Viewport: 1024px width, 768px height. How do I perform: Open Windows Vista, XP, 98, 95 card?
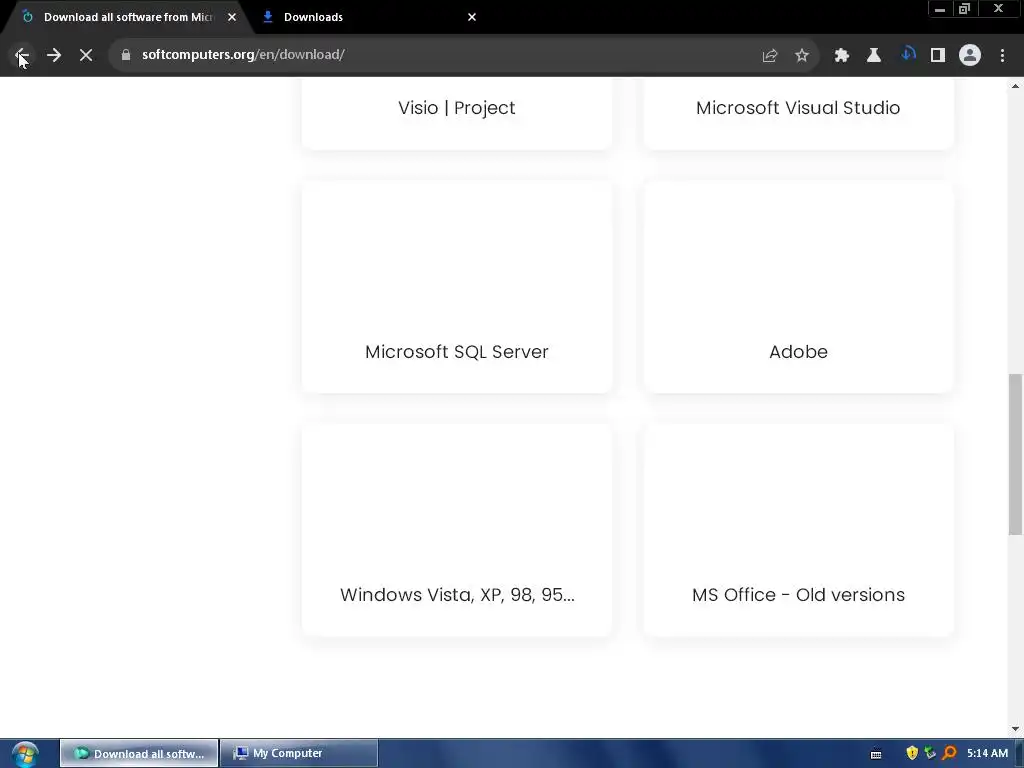coord(457,530)
